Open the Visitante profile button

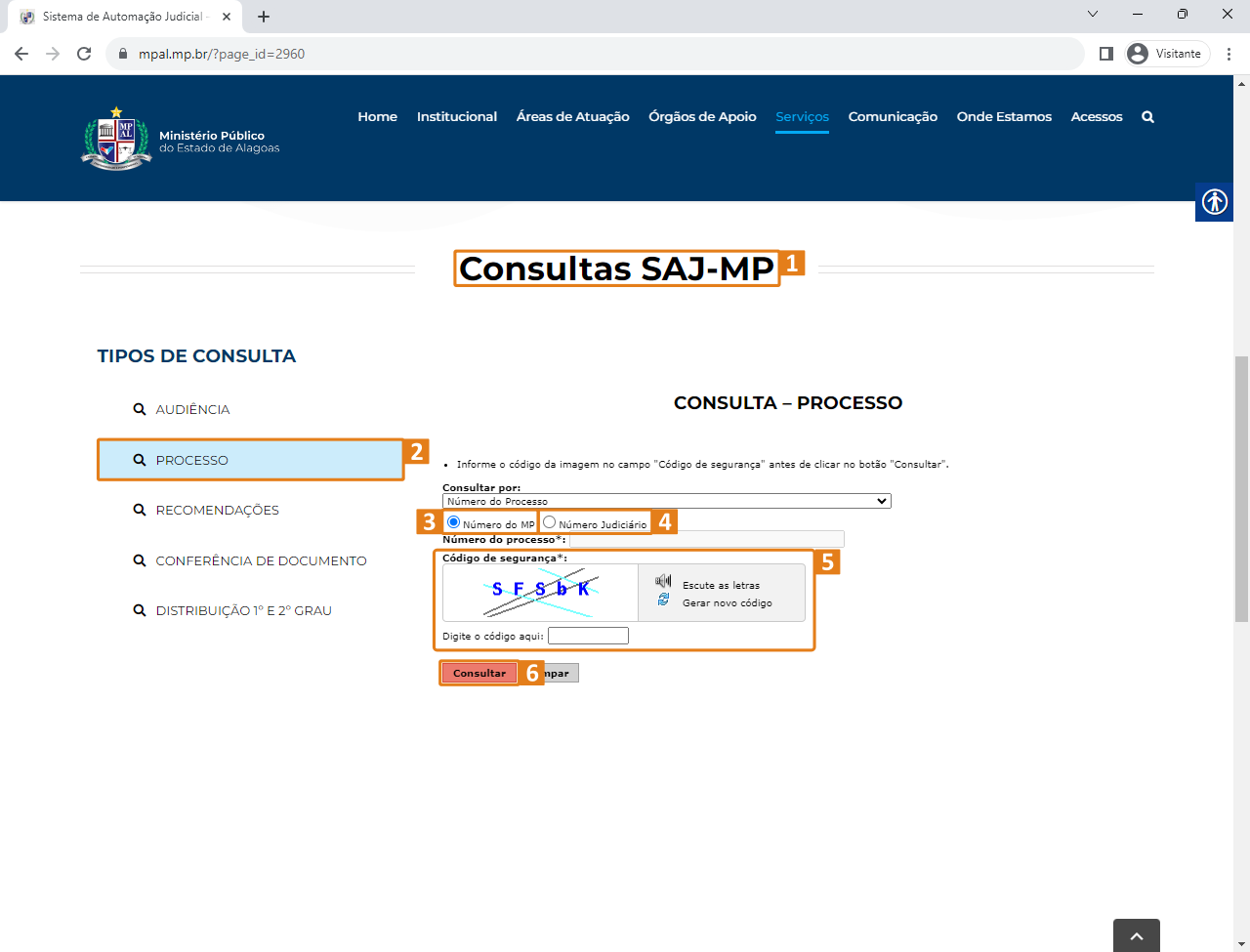[1167, 54]
